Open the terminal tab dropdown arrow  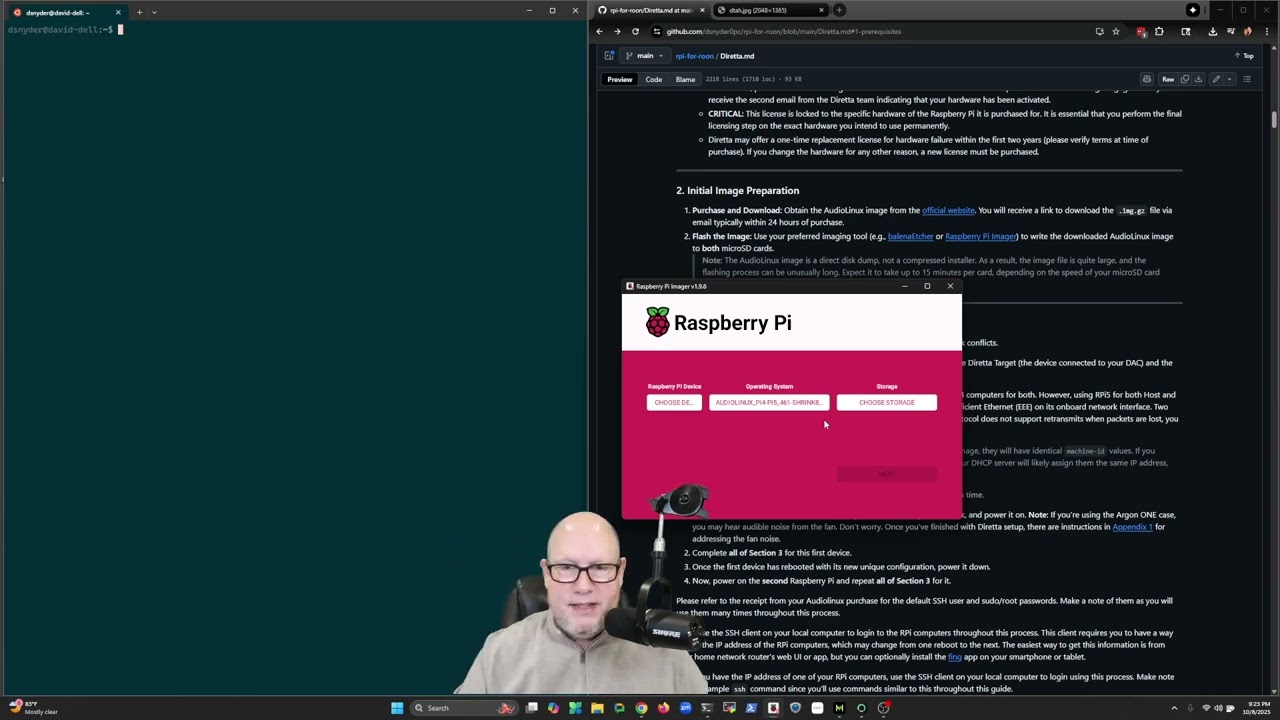tap(154, 12)
